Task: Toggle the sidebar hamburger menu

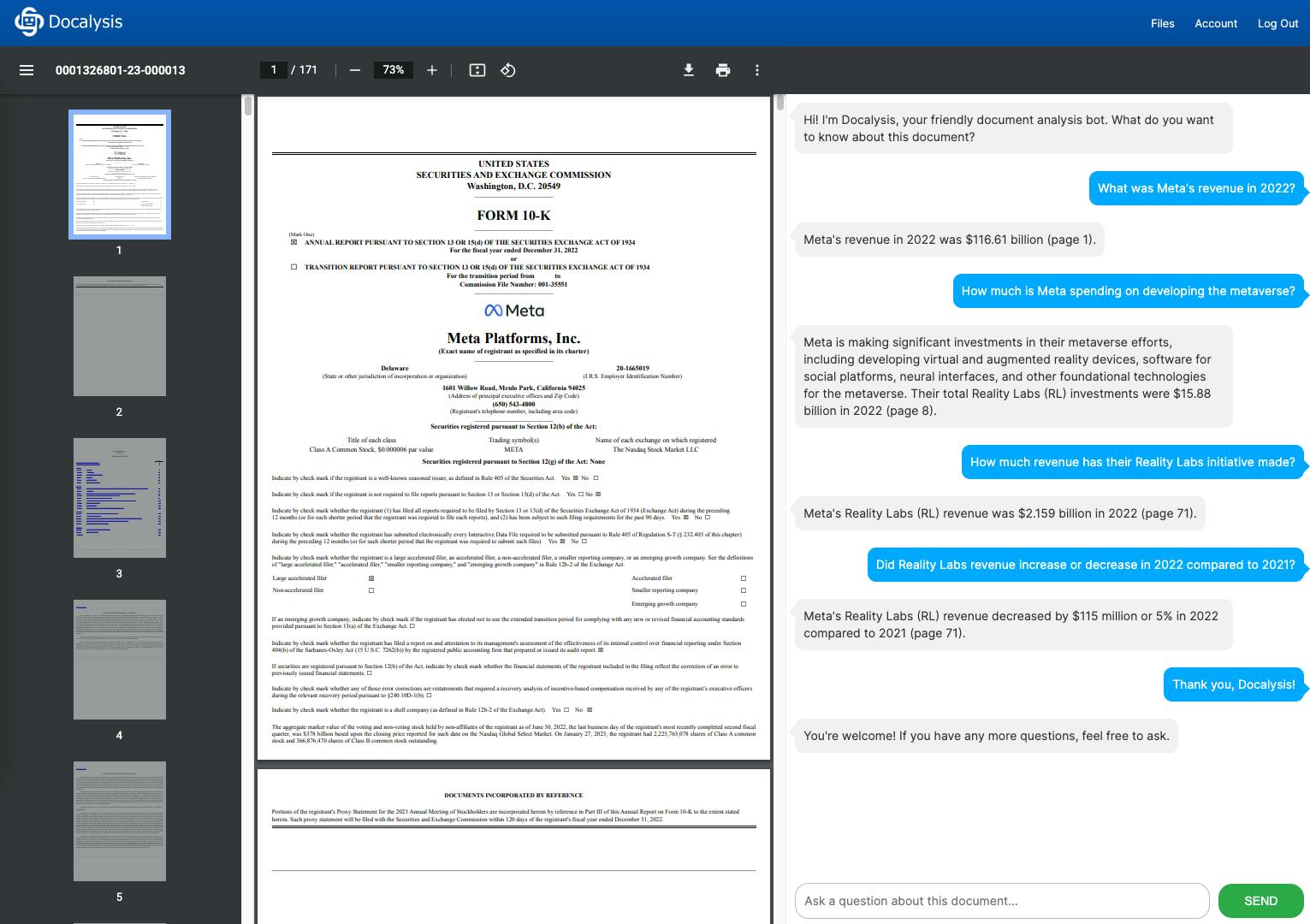Action: (27, 70)
